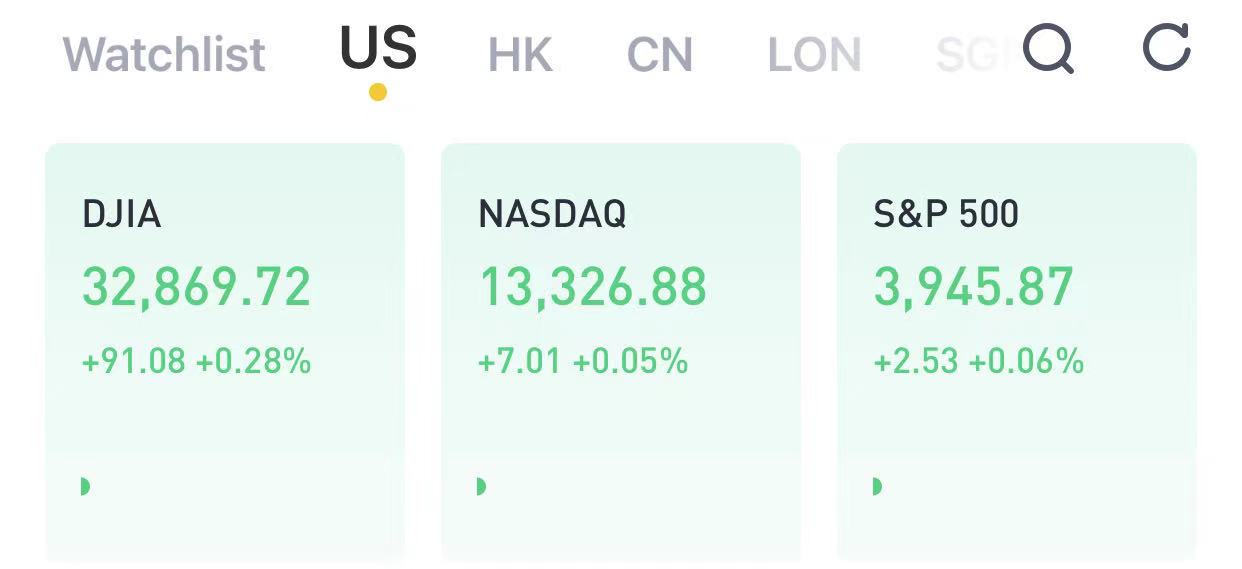
Task: Click the green marker in S&P 500 card
Action: (x=877, y=486)
